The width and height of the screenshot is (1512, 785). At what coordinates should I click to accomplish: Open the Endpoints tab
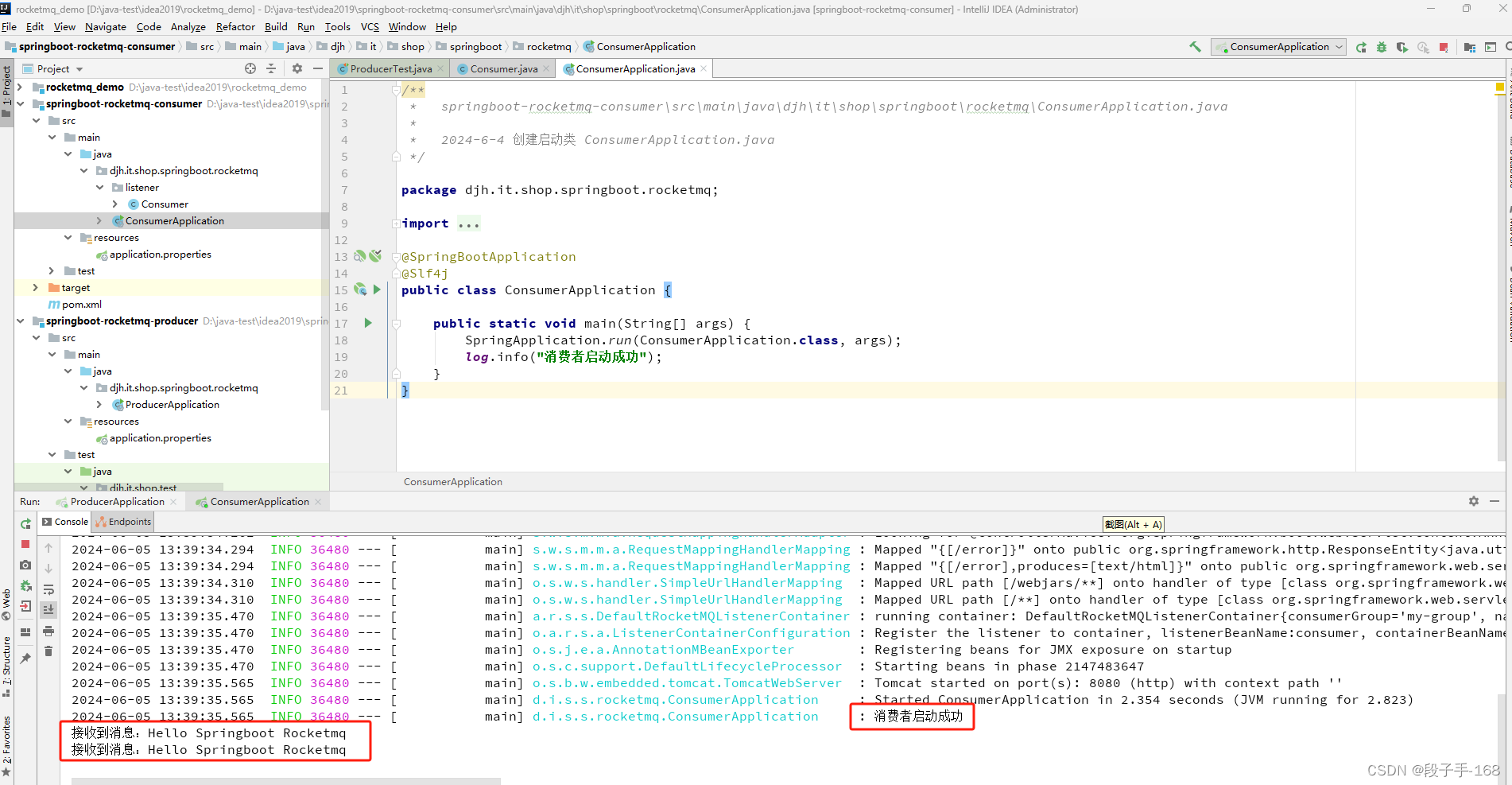pos(123,522)
